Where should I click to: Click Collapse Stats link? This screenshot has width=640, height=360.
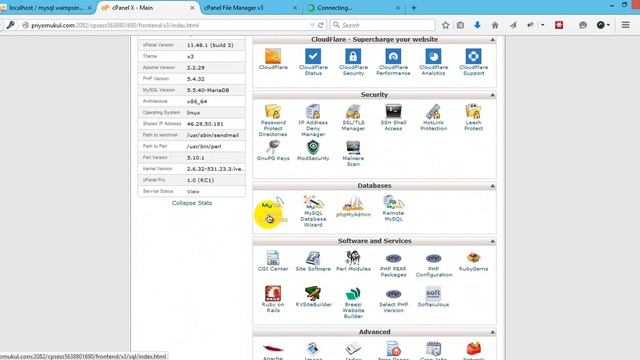tap(192, 203)
